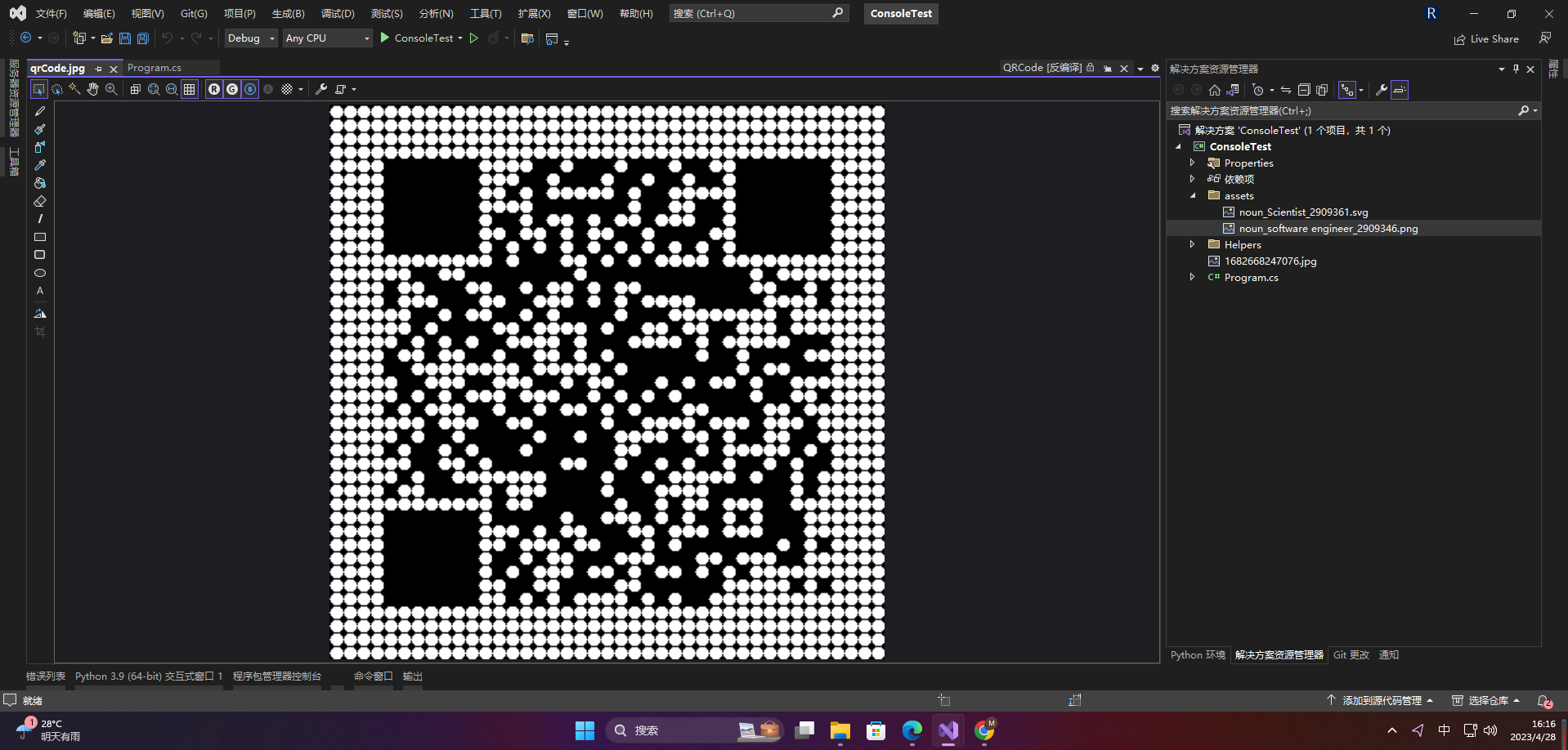
Task: Open the Debug configuration dropdown
Action: (x=251, y=38)
